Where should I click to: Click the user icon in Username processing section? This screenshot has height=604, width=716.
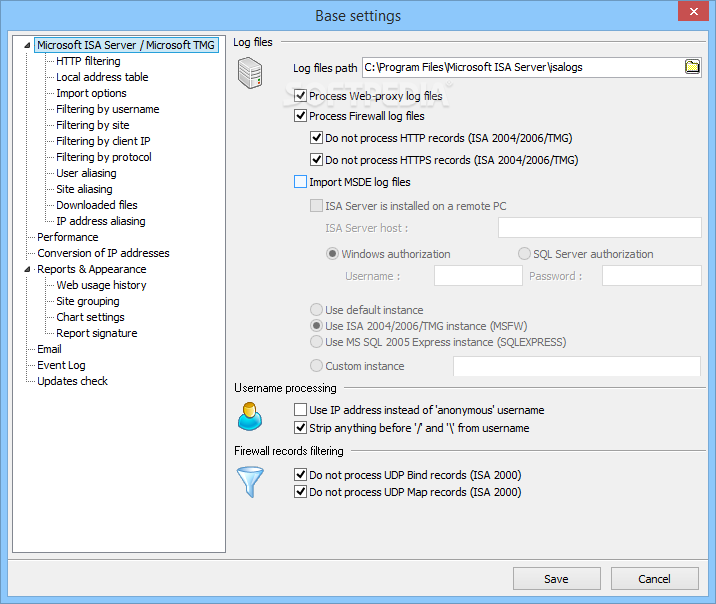pyautogui.click(x=250, y=416)
